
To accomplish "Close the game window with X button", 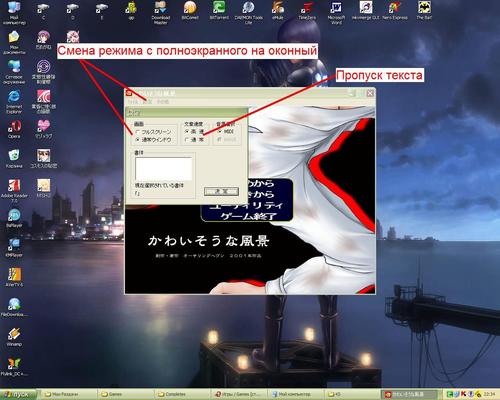I will (370, 93).
